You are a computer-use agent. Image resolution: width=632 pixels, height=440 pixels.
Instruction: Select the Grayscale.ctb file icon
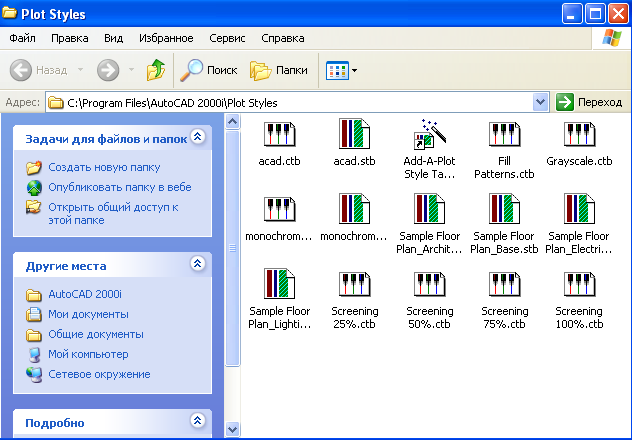point(579,136)
